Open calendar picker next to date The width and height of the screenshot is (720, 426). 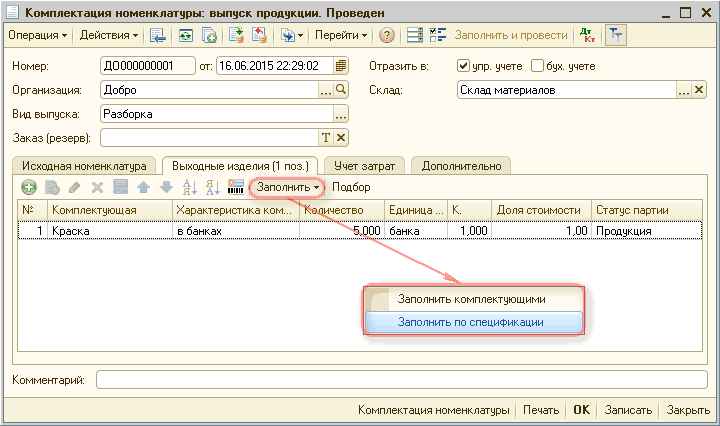coord(340,66)
